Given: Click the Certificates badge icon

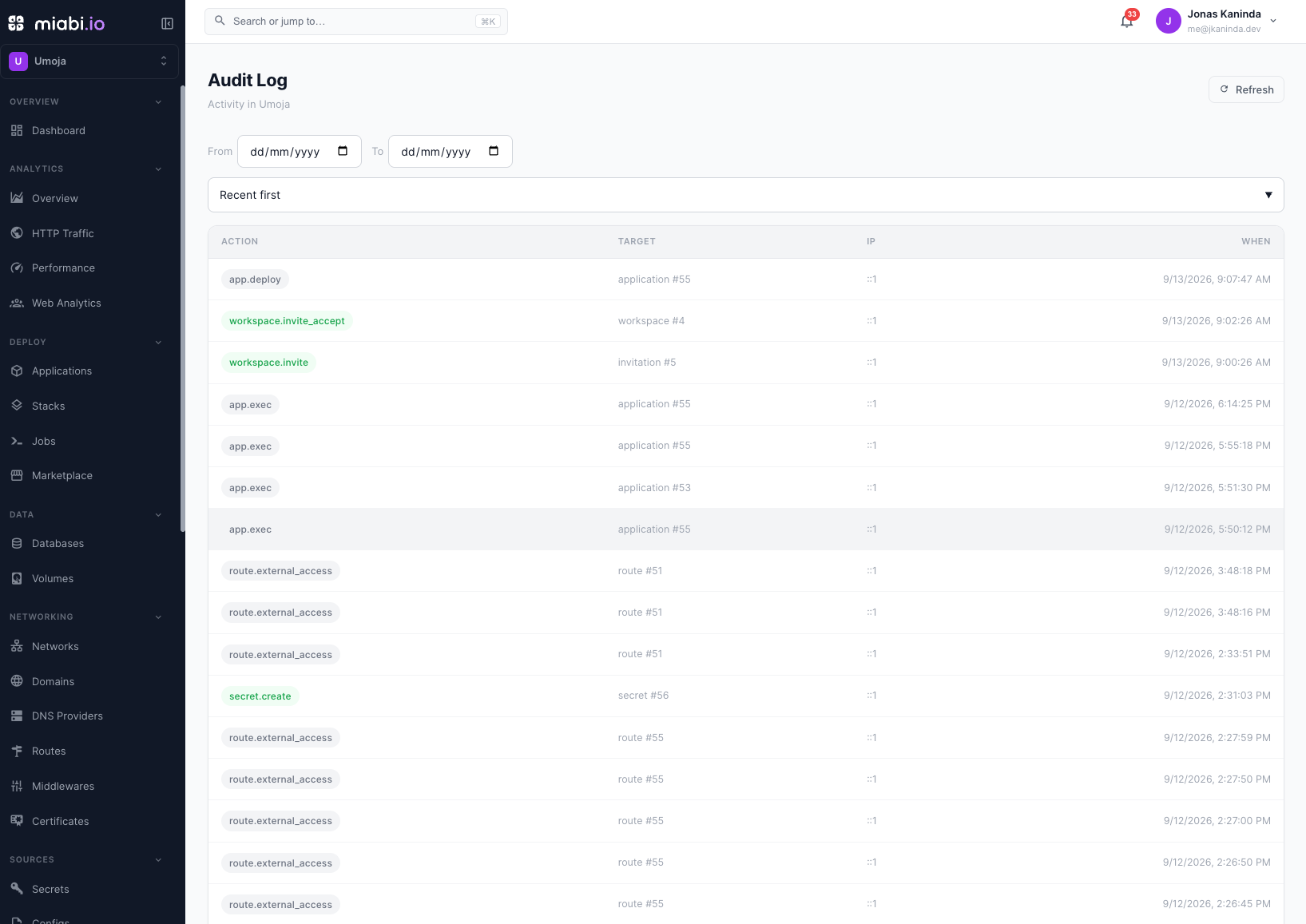Looking at the screenshot, I should (x=17, y=821).
